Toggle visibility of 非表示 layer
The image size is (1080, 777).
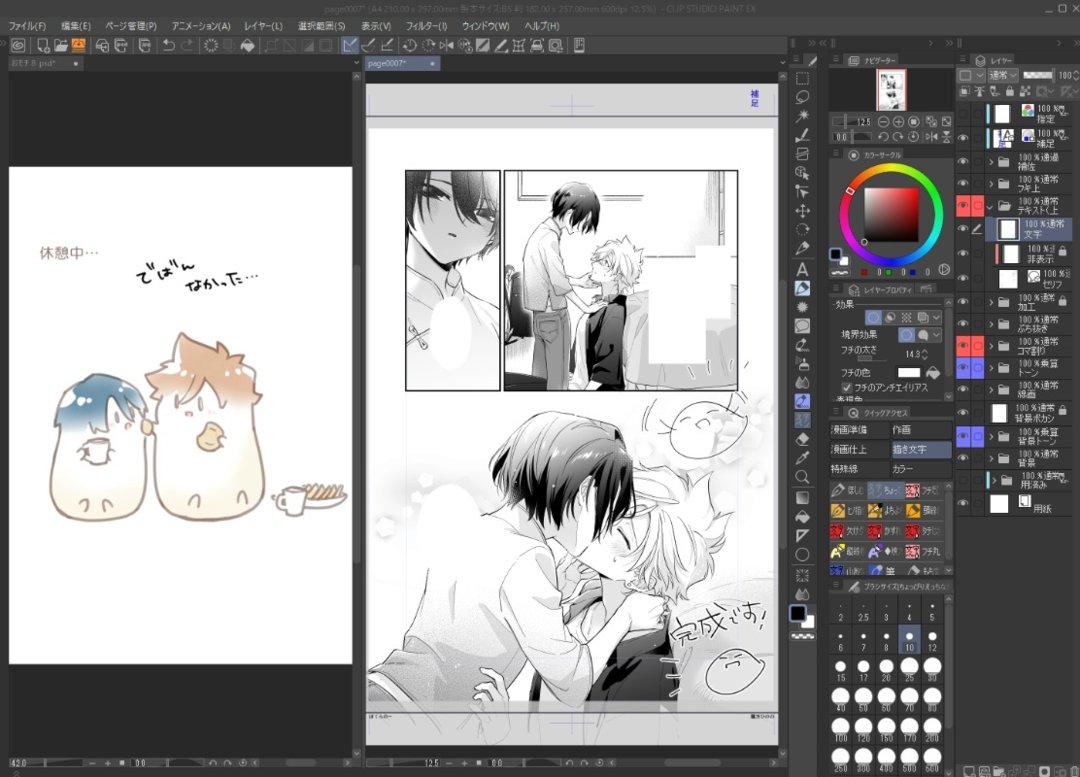click(x=963, y=253)
